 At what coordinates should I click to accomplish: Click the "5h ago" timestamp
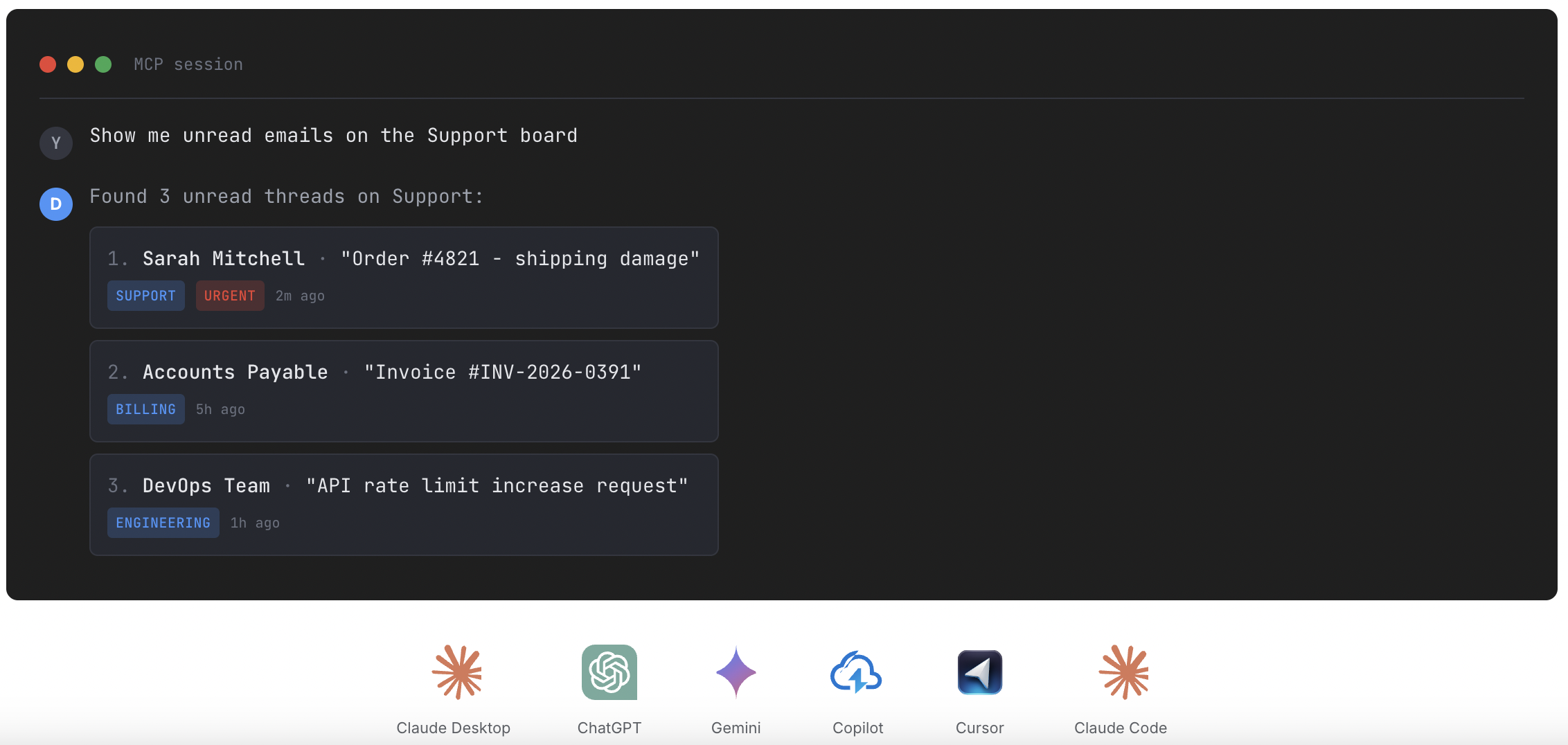[220, 409]
